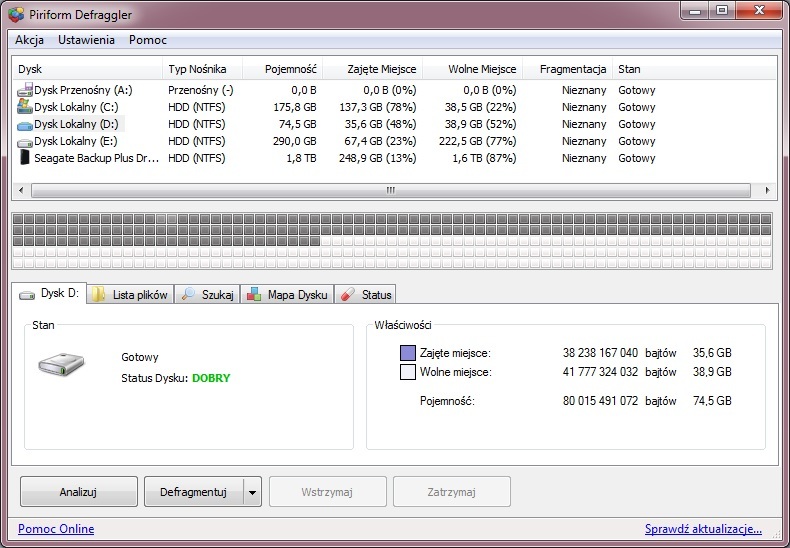790x548 pixels.
Task: Click the right scroll arrow of drive list
Action: pyautogui.click(x=767, y=190)
